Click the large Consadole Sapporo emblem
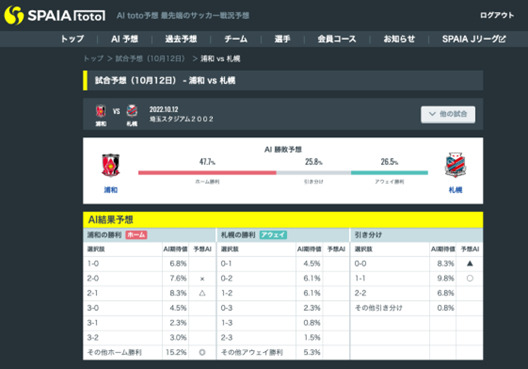This screenshot has height=369, width=528. tap(455, 165)
